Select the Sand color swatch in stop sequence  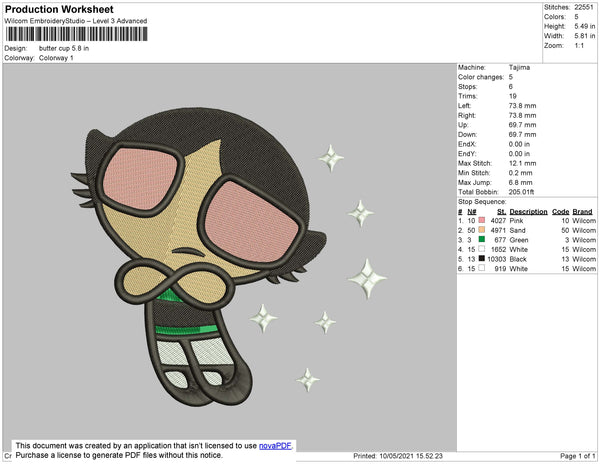point(482,230)
